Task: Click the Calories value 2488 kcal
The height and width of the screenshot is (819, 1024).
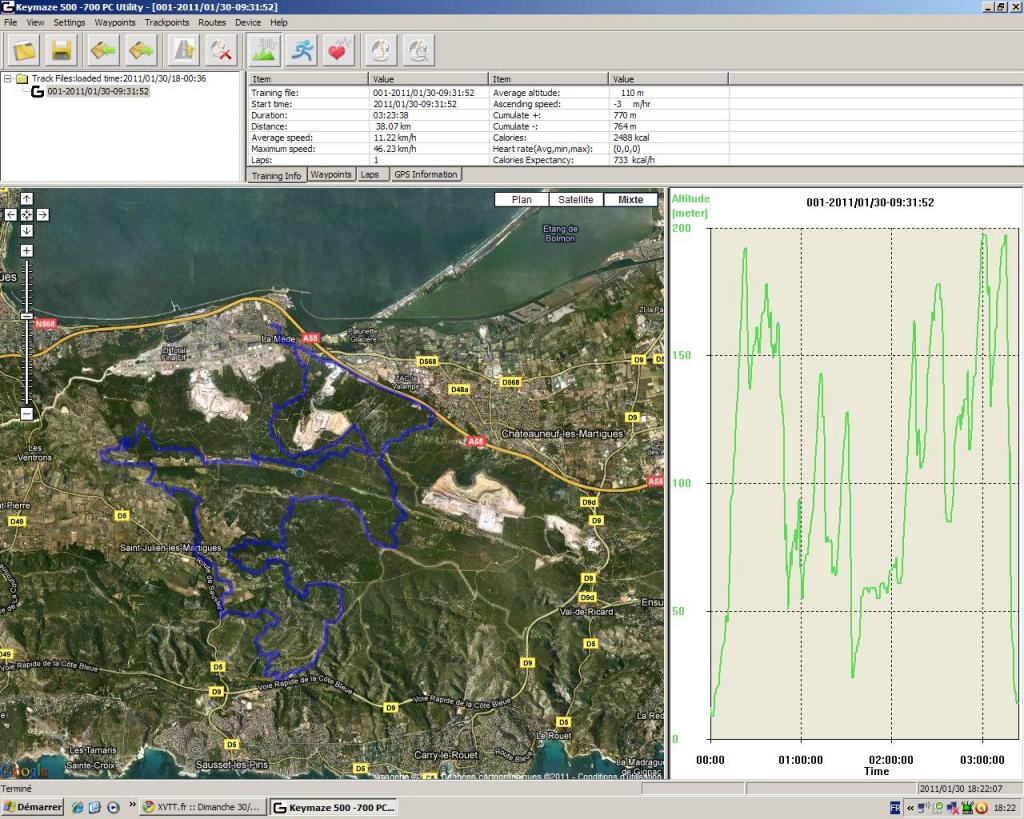Action: [x=632, y=138]
